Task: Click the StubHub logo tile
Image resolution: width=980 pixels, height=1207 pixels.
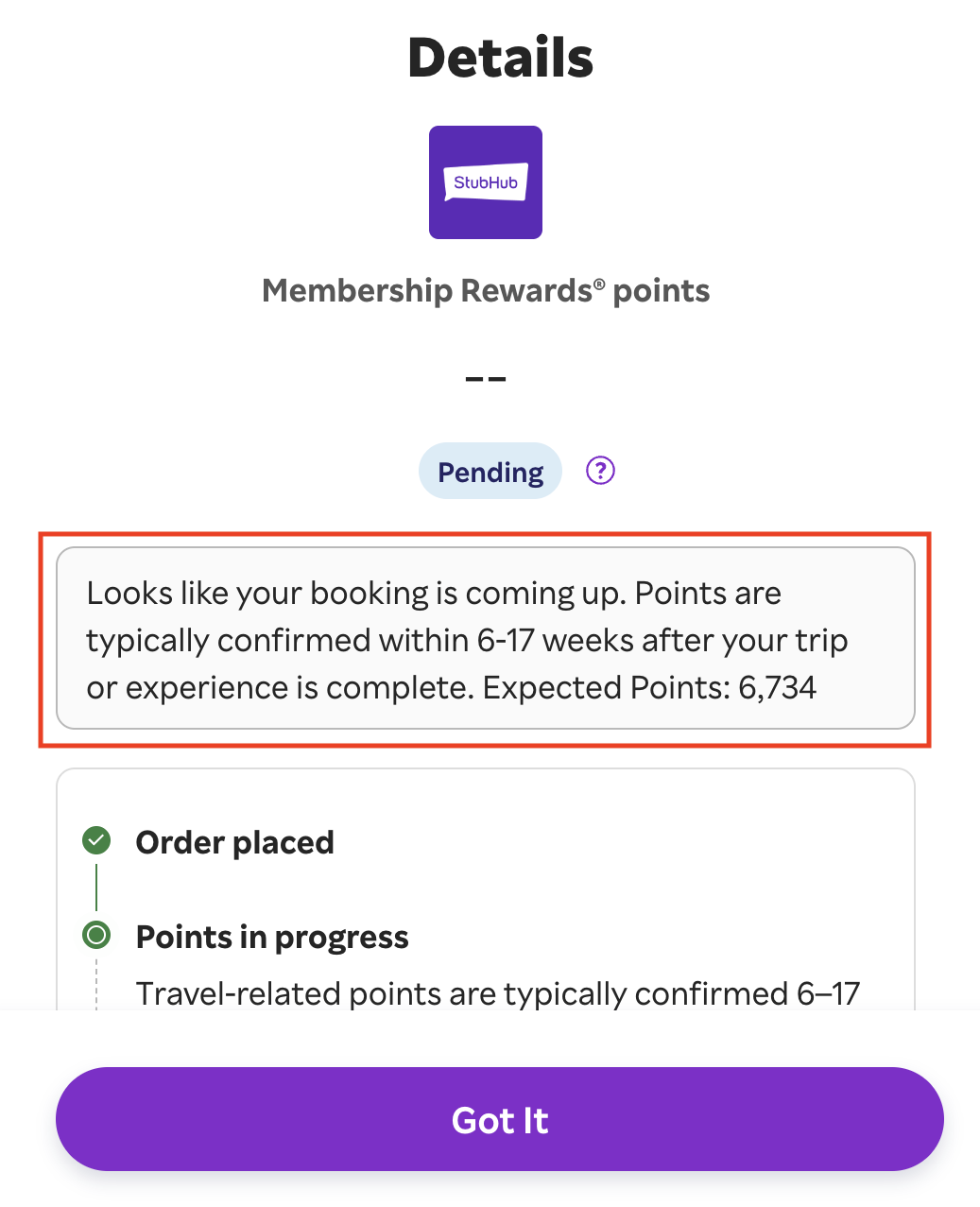Action: coord(486,182)
